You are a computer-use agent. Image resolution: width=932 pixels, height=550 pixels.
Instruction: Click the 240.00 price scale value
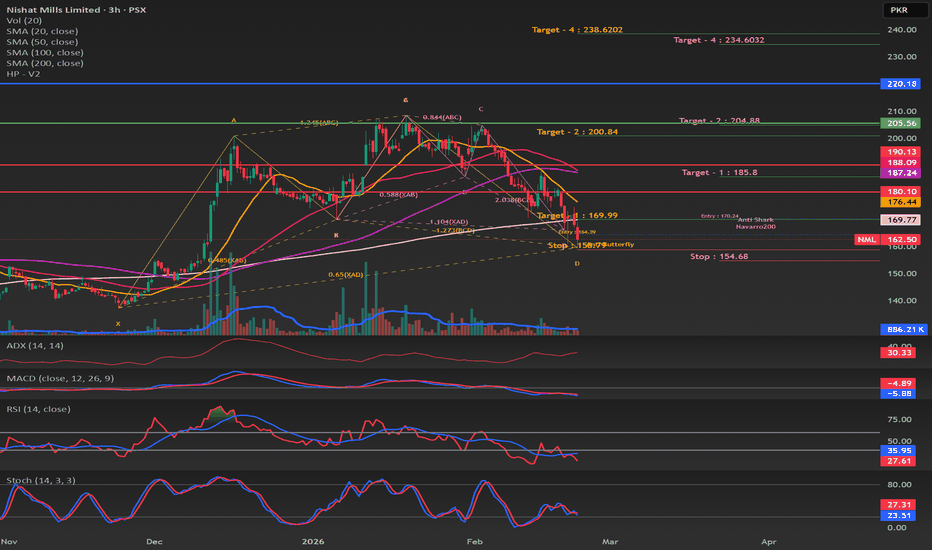point(901,30)
